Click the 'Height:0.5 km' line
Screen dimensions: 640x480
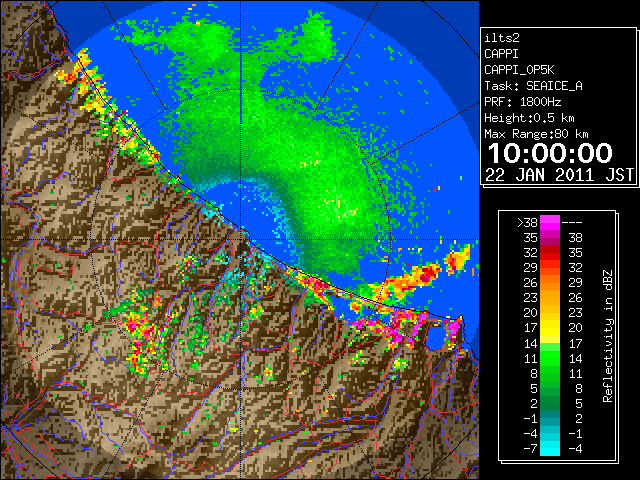[x=529, y=118]
